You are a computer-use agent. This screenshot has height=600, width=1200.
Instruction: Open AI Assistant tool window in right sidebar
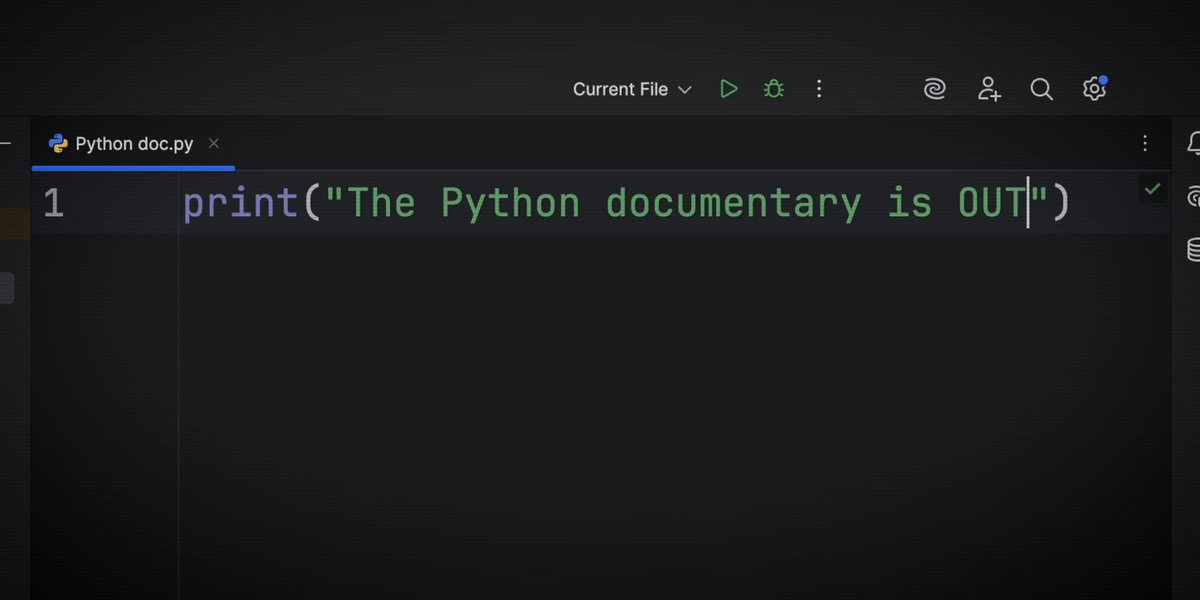[x=1194, y=196]
